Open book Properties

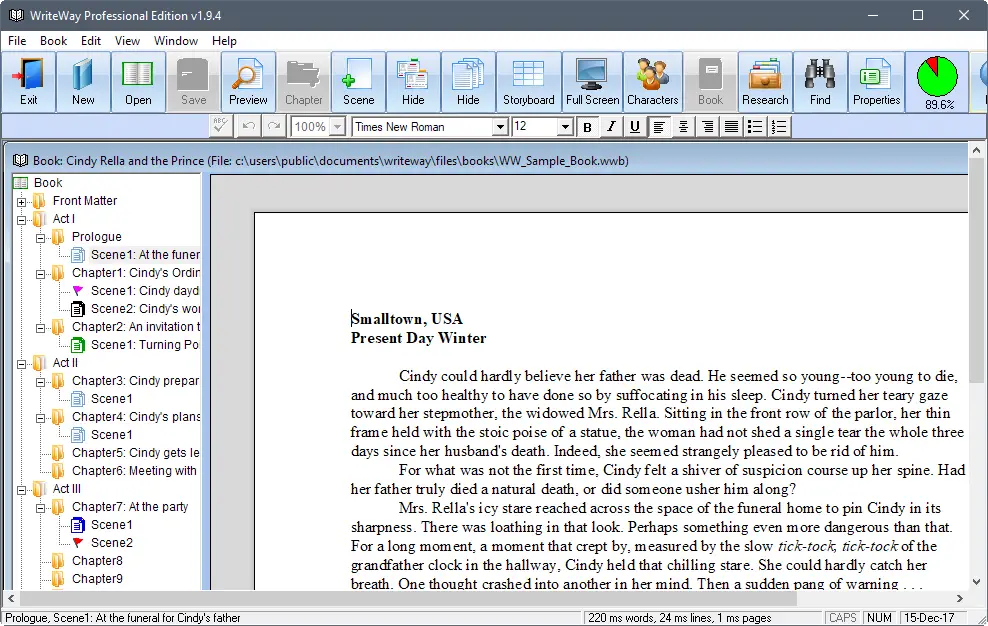876,82
